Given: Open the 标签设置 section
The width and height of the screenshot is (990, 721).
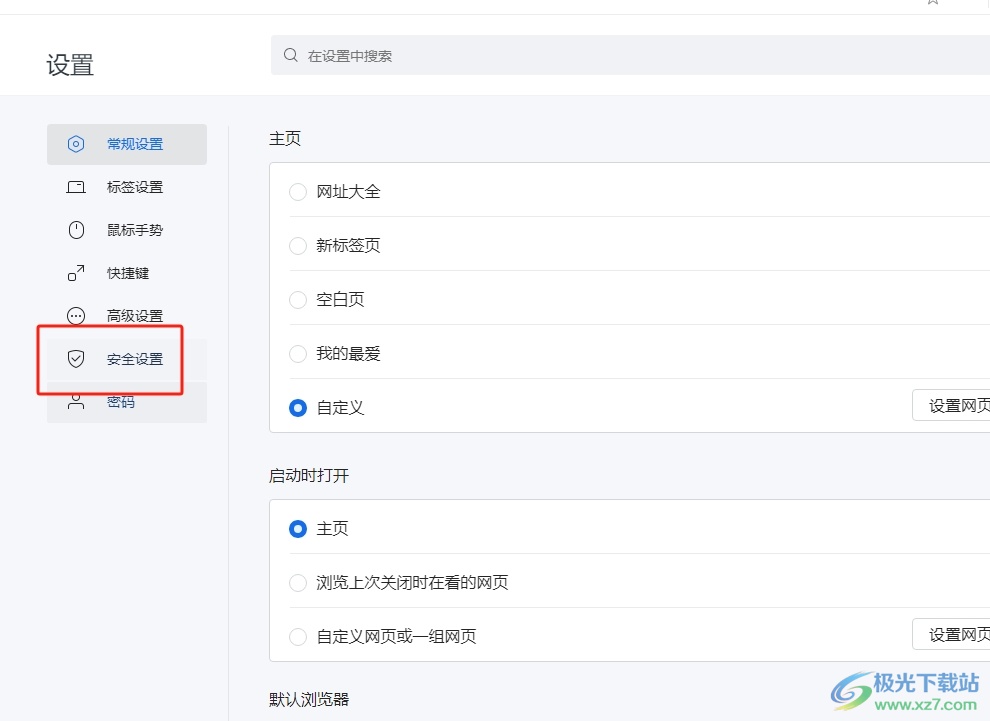Looking at the screenshot, I should pos(127,187).
